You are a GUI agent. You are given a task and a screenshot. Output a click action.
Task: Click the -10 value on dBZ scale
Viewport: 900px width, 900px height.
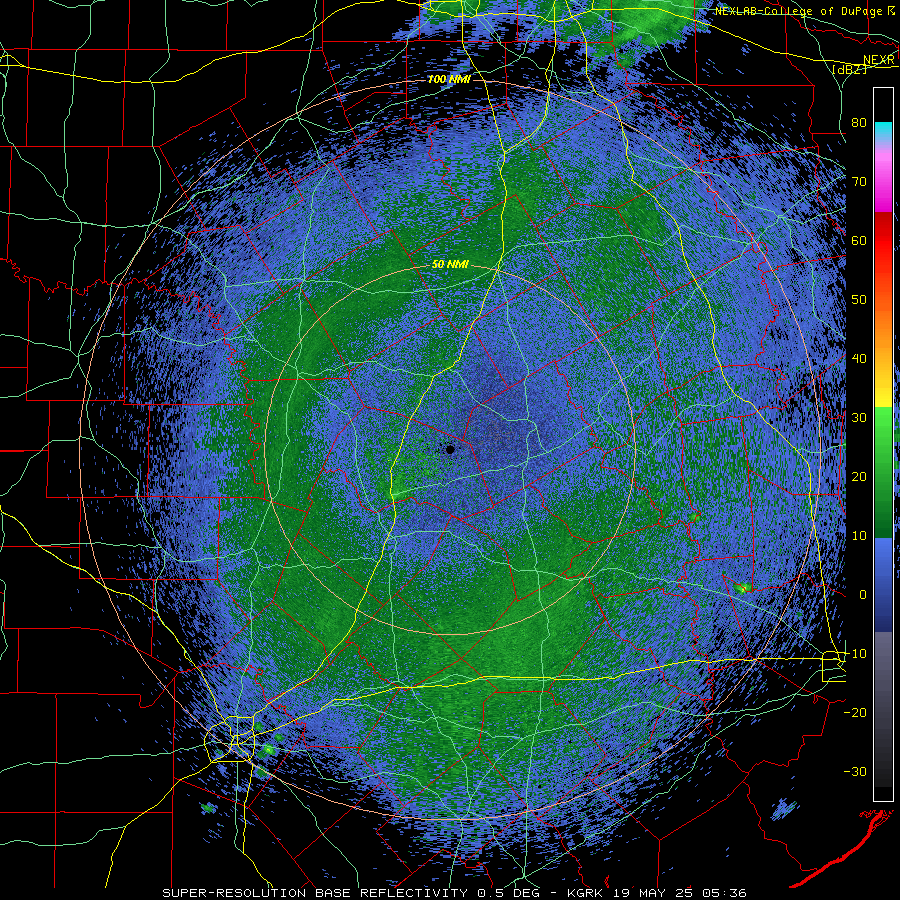[x=855, y=654]
